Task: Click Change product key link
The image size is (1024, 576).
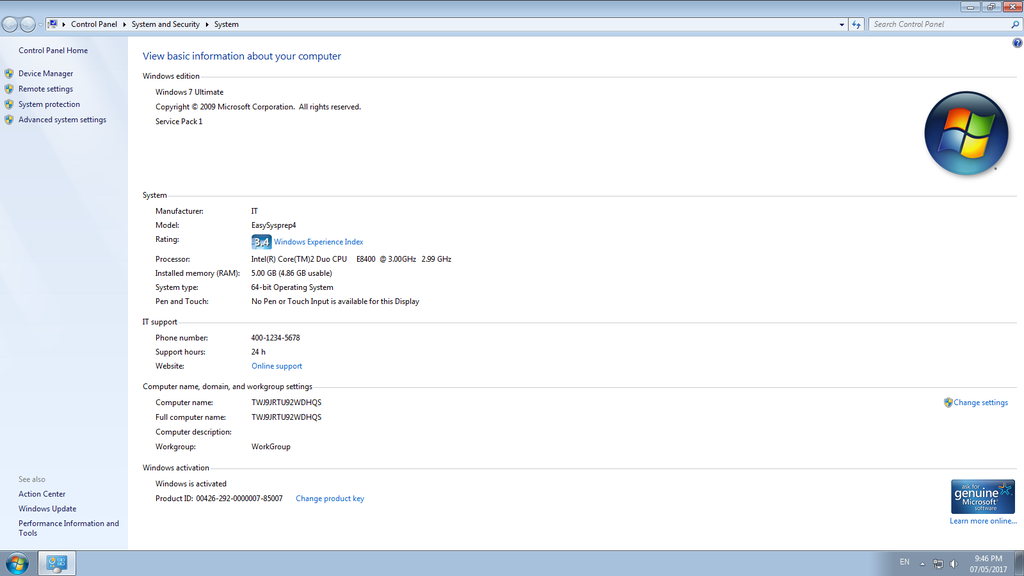Action: (330, 498)
